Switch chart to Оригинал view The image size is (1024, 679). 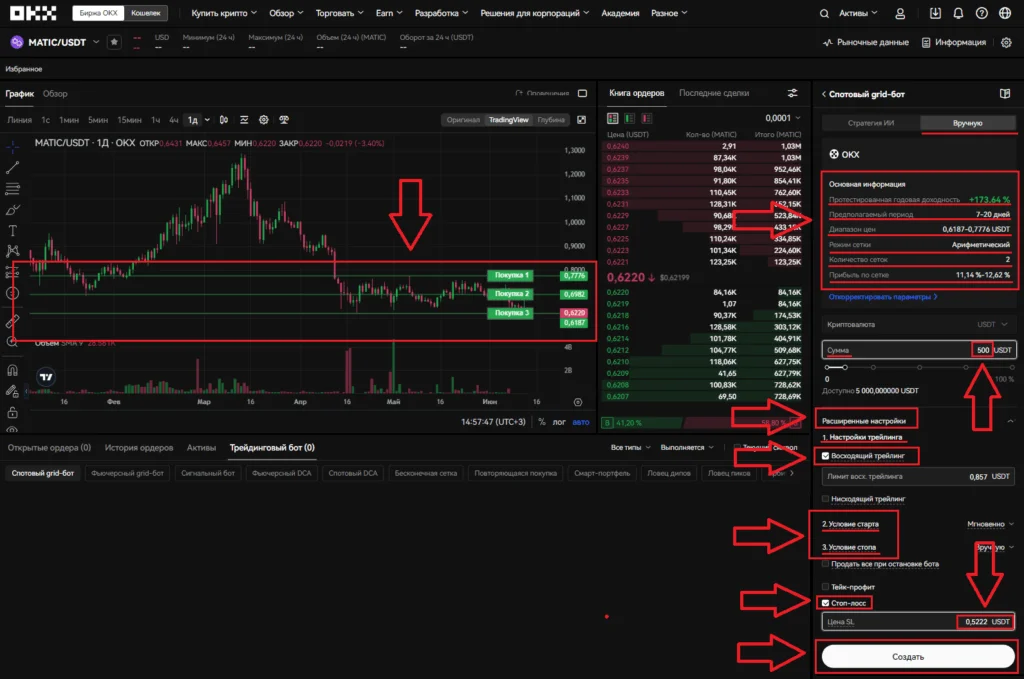coord(463,120)
